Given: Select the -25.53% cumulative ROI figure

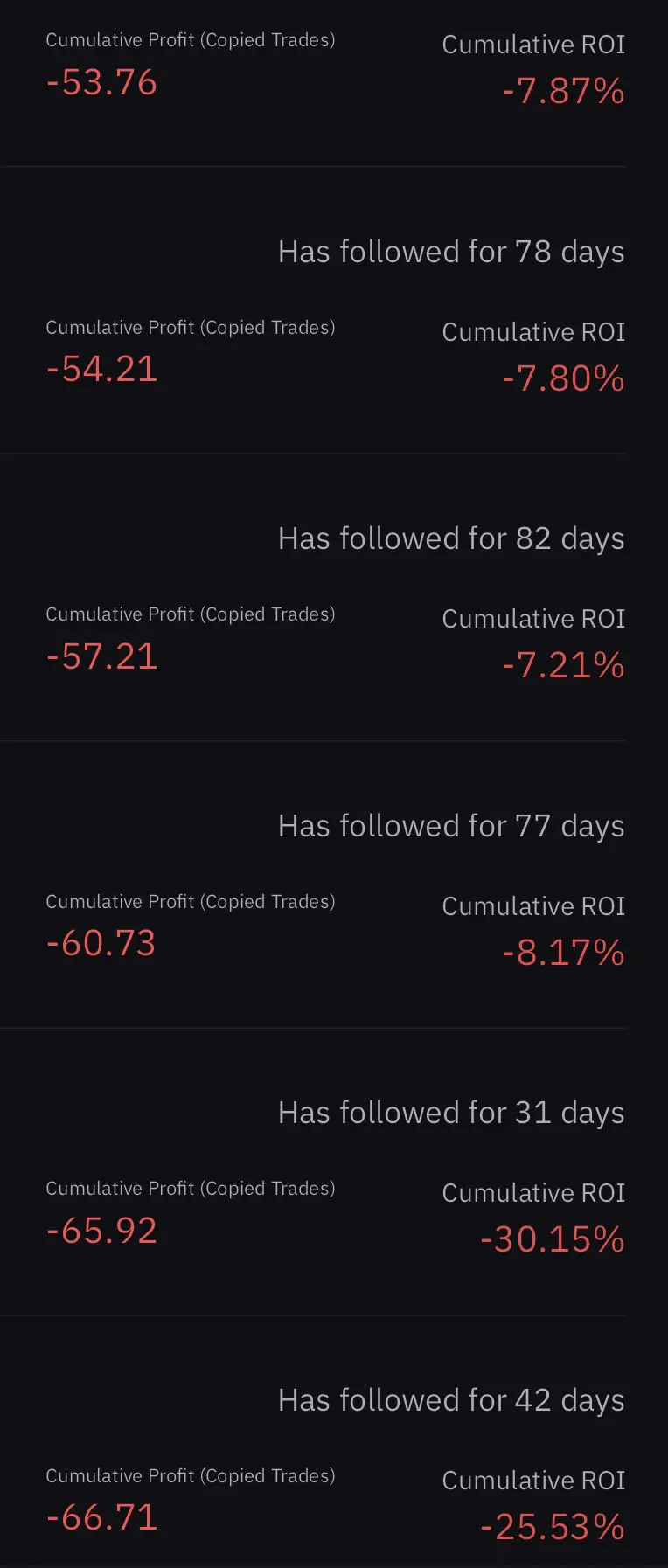Looking at the screenshot, I should coord(553,1527).
